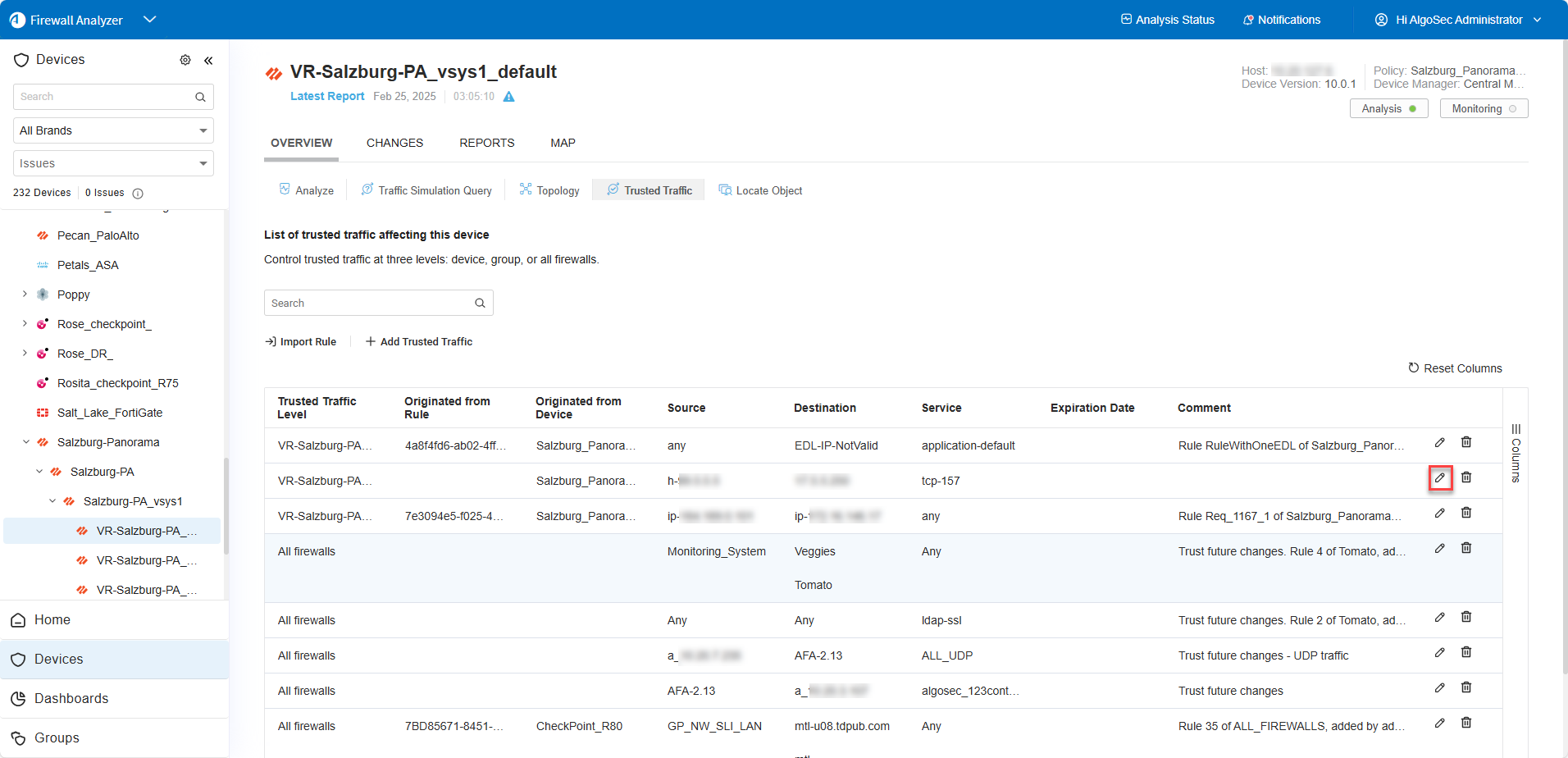Click the devices settings gear icon
The width and height of the screenshot is (1568, 758).
tap(185, 60)
